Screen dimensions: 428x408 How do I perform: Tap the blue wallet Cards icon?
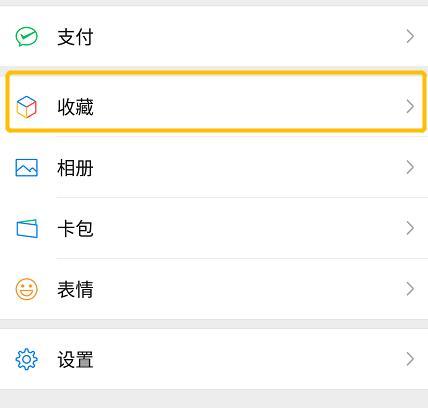(27, 228)
